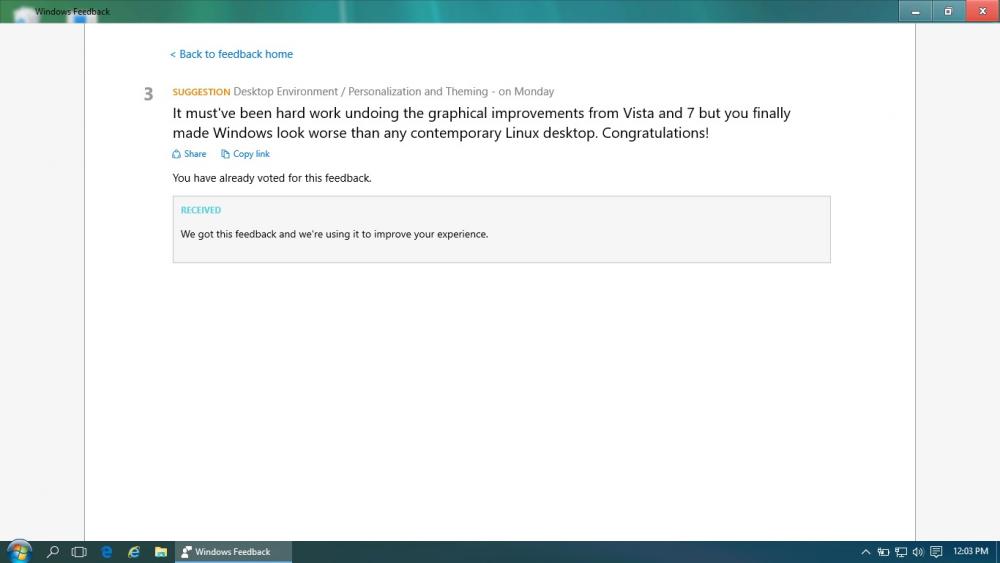Viewport: 1000px width, 563px height.
Task: Click 'You have already voted' message
Action: coord(272,178)
